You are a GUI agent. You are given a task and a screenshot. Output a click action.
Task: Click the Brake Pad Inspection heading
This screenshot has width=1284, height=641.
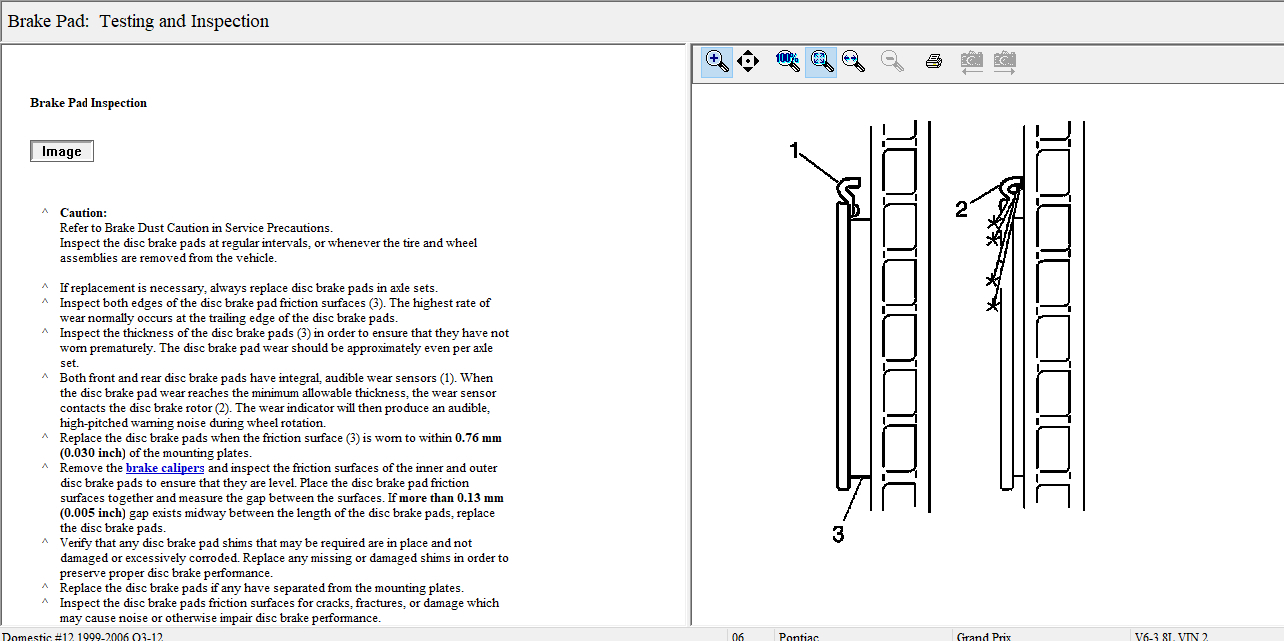pos(89,103)
